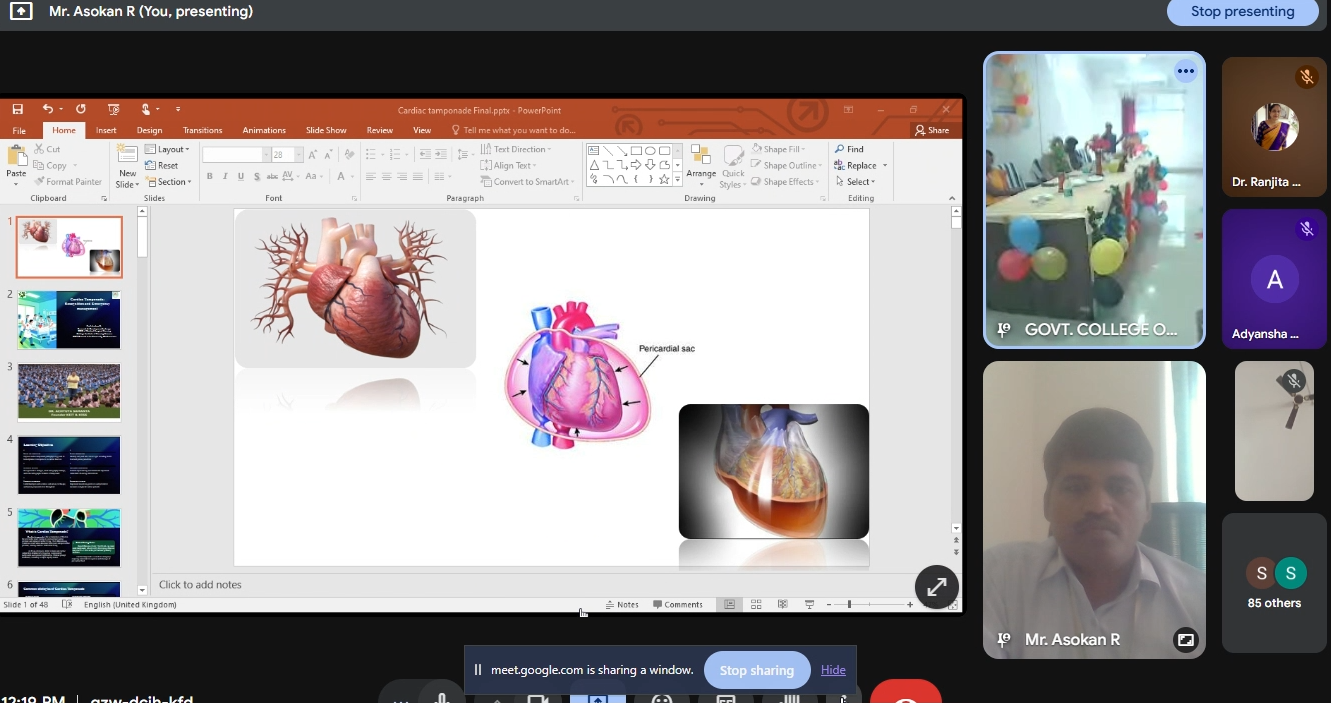Click the Paste icon in Clipboard group
The image size is (1331, 703).
pos(16,162)
